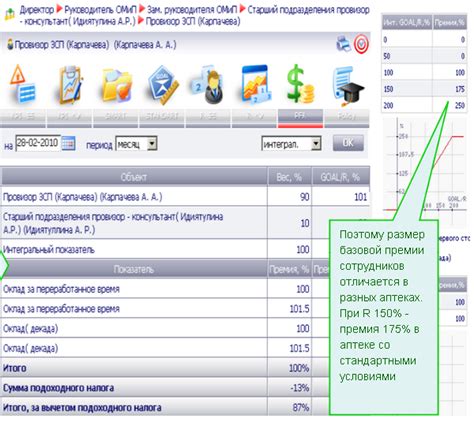This screenshot has height=422, width=474.
Task: Open the calendar chart rating icon
Action: [x=255, y=85]
